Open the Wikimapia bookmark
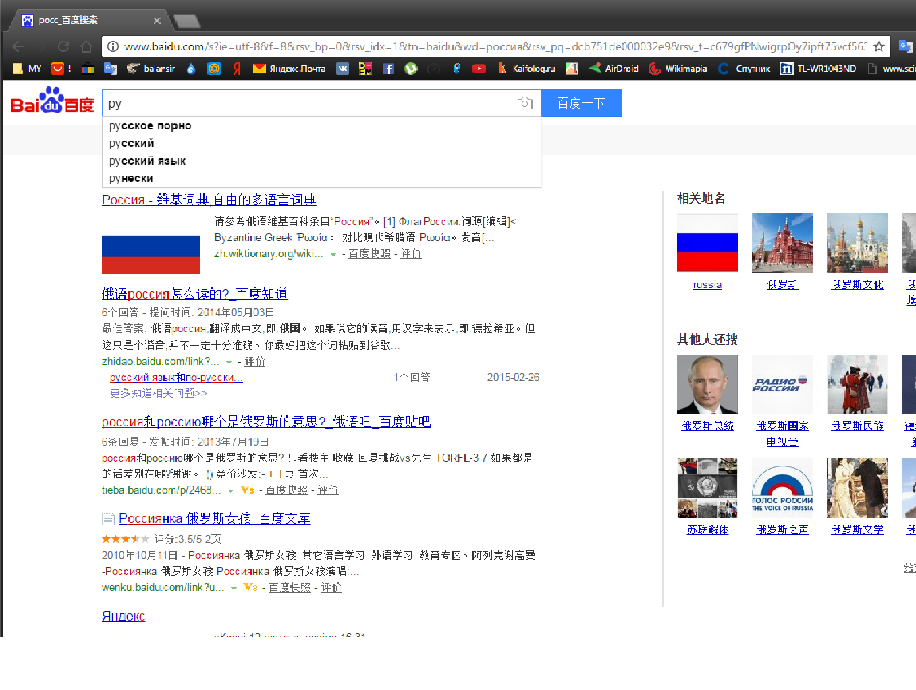Image resolution: width=916 pixels, height=690 pixels. [x=678, y=68]
